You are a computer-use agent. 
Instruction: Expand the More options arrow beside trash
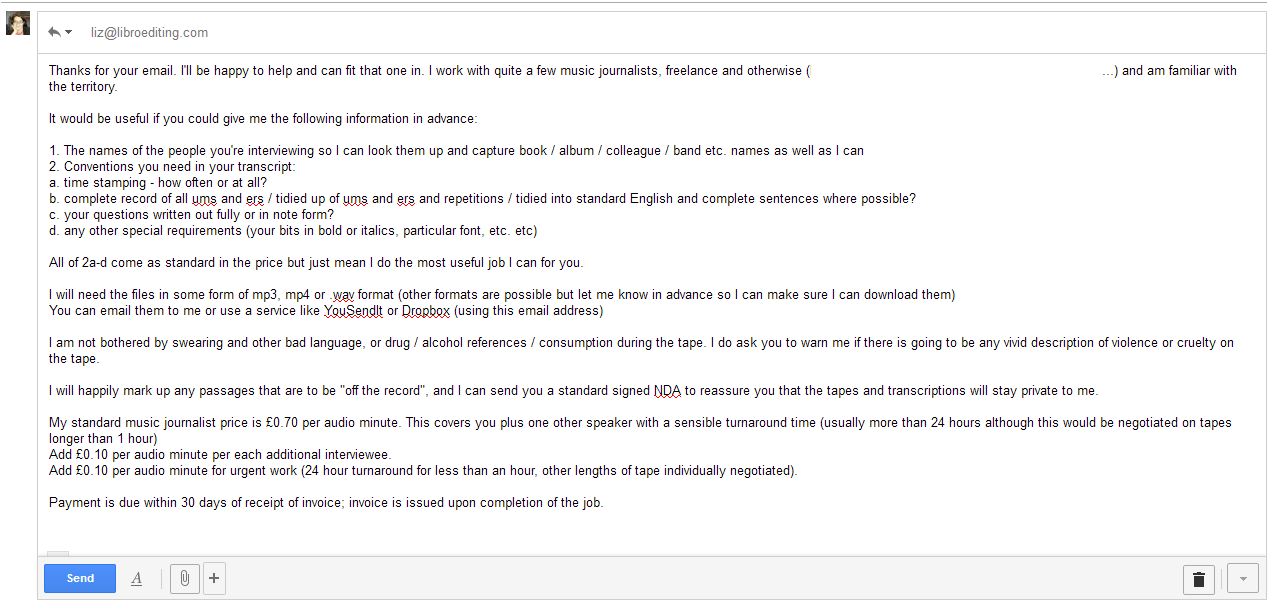point(1242,579)
